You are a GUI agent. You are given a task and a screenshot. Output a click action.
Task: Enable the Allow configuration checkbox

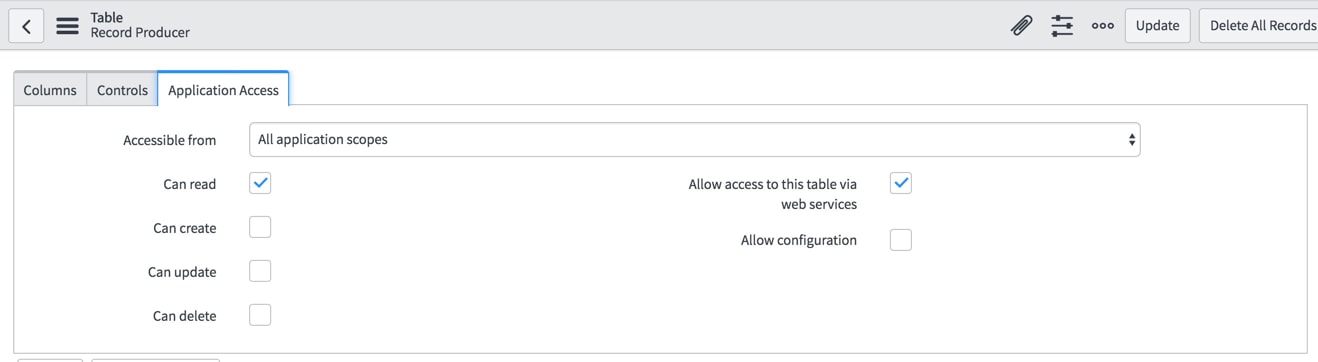point(901,240)
